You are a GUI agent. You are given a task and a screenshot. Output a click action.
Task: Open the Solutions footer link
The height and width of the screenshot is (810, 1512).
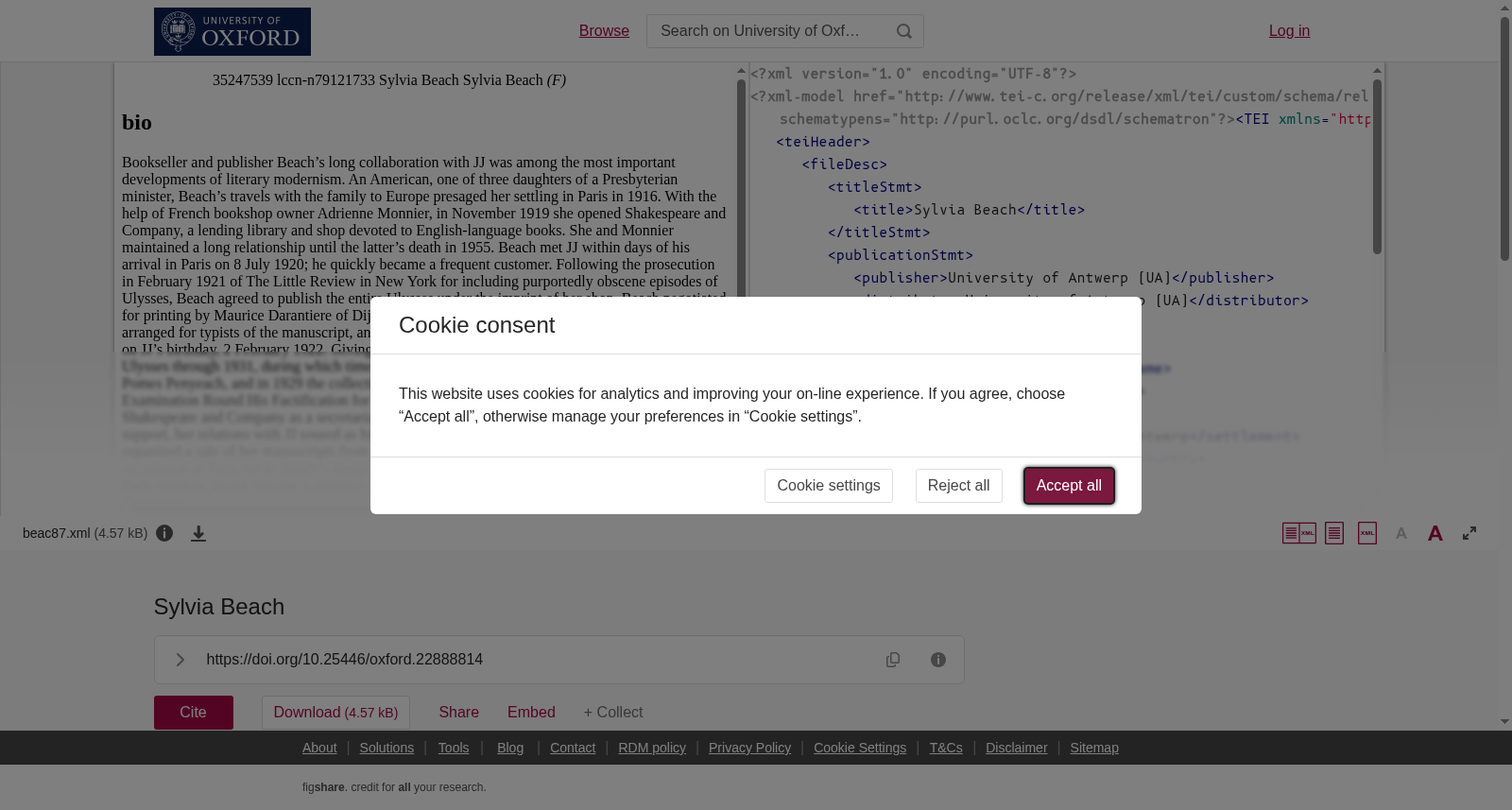pyautogui.click(x=387, y=748)
